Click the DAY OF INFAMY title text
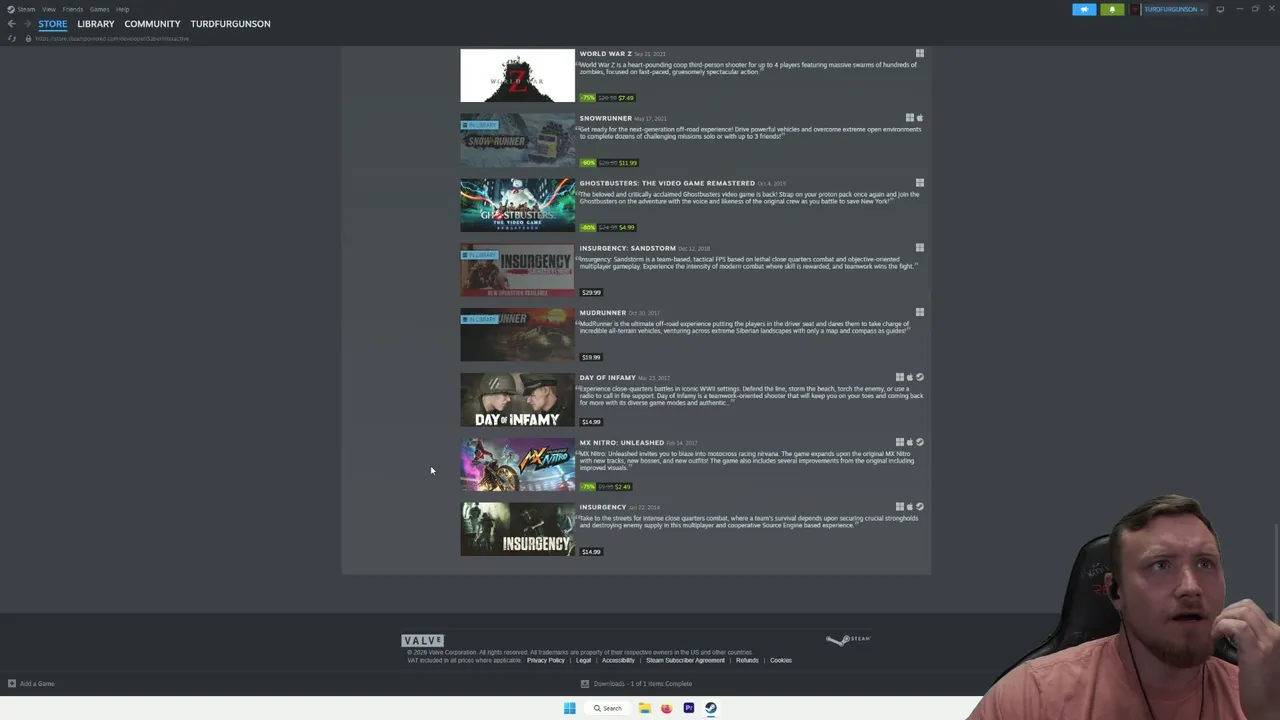Viewport: 1280px width, 720px height. coord(608,378)
